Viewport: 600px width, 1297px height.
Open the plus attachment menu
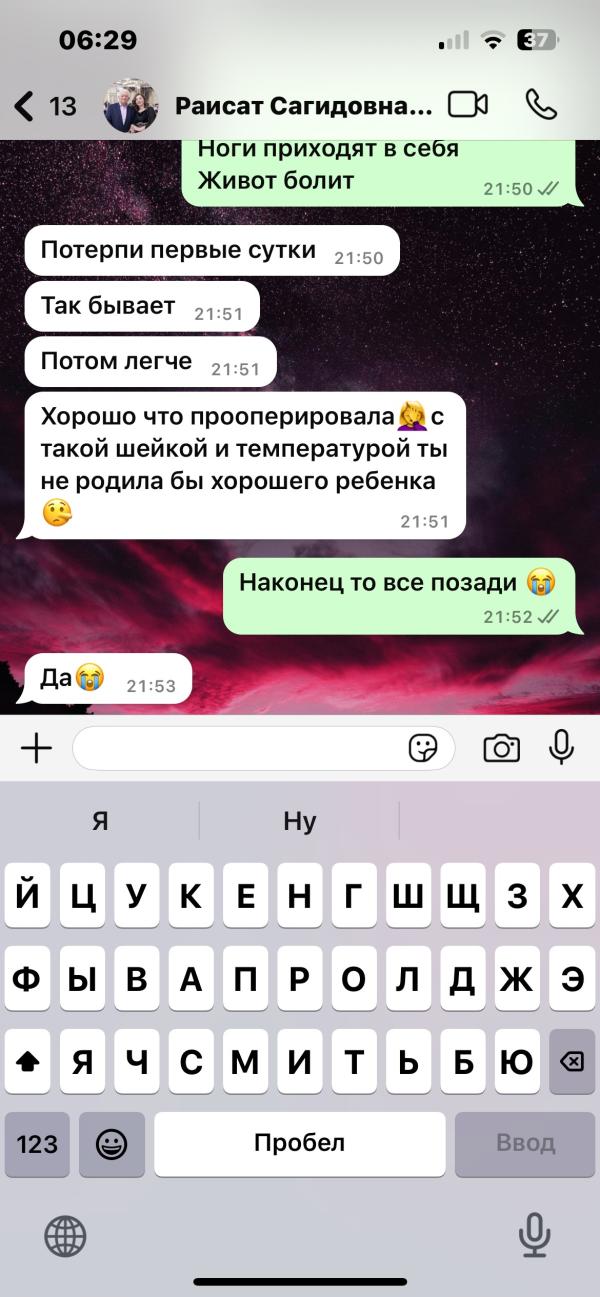[x=36, y=748]
